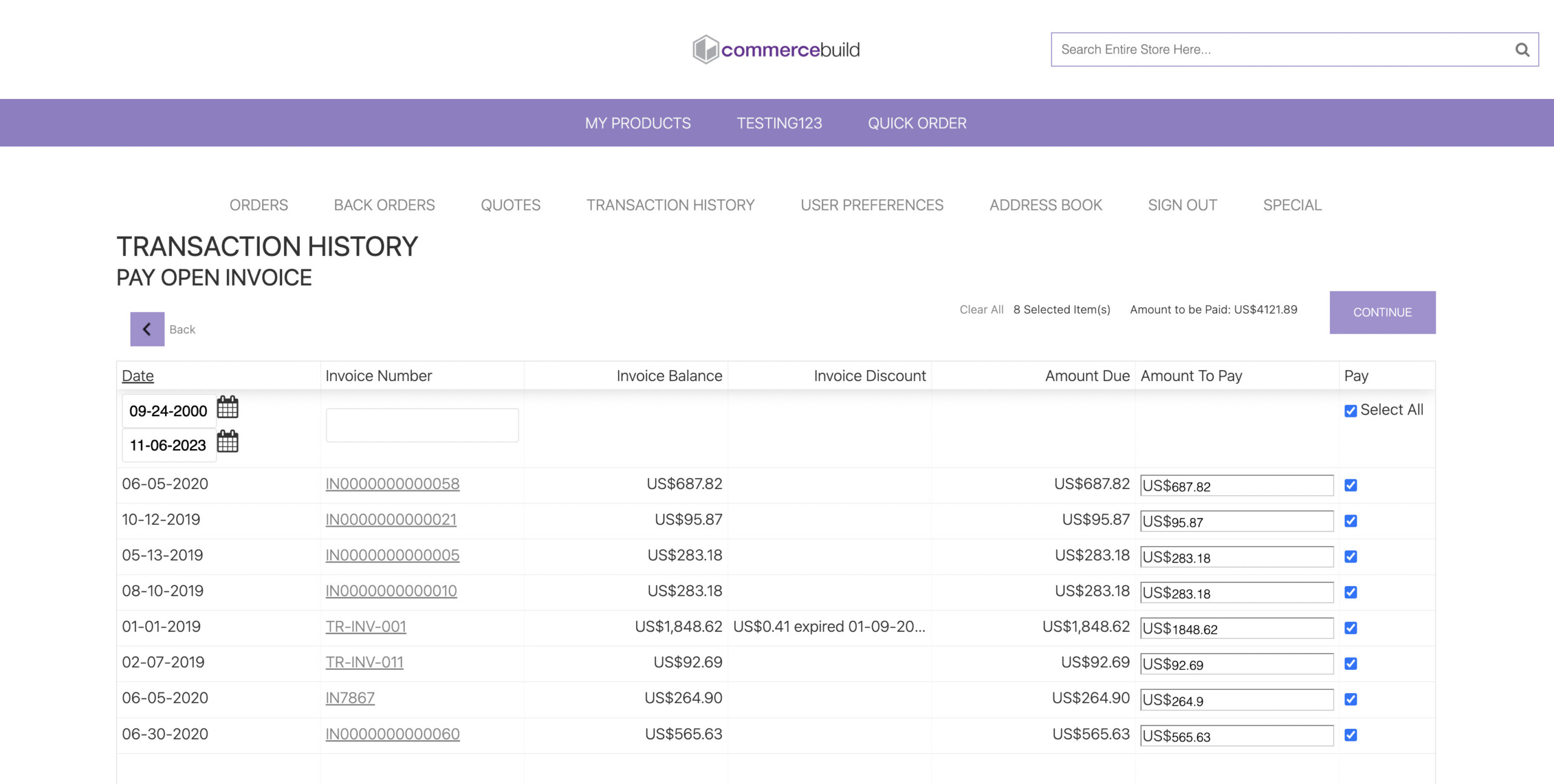
Task: Open invoice IN0000000000060 link
Action: click(392, 734)
